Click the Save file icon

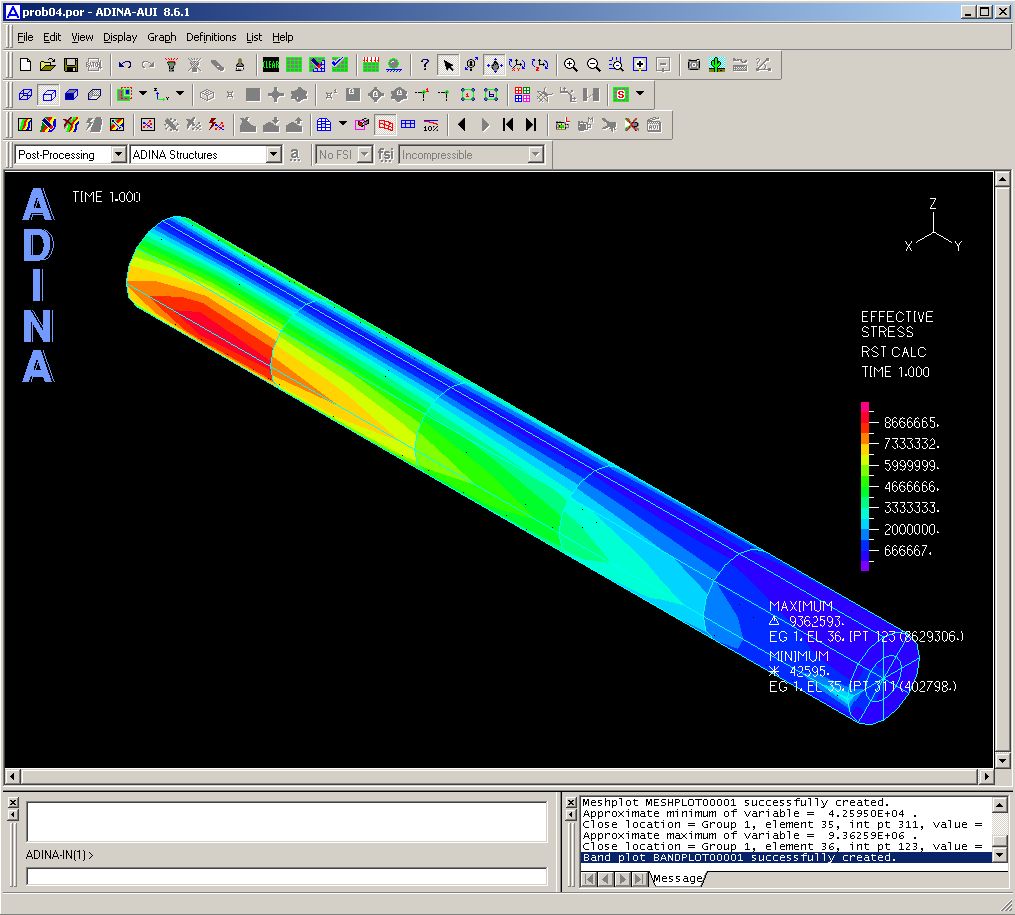(71, 65)
